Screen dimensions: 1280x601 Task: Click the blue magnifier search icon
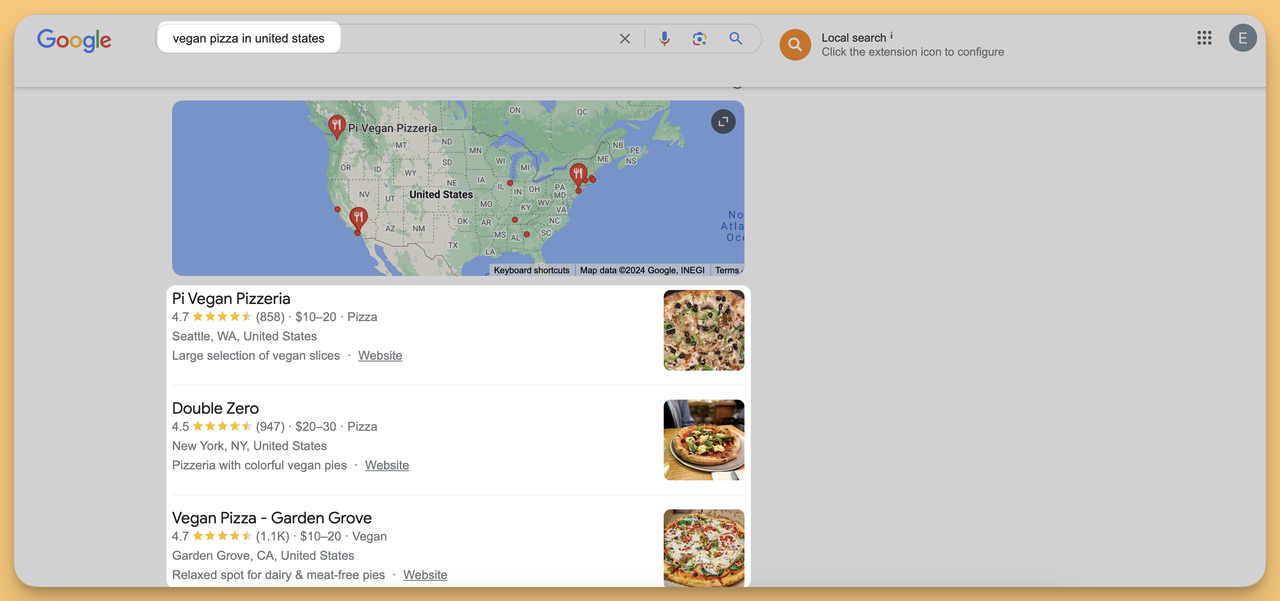pyautogui.click(x=735, y=38)
